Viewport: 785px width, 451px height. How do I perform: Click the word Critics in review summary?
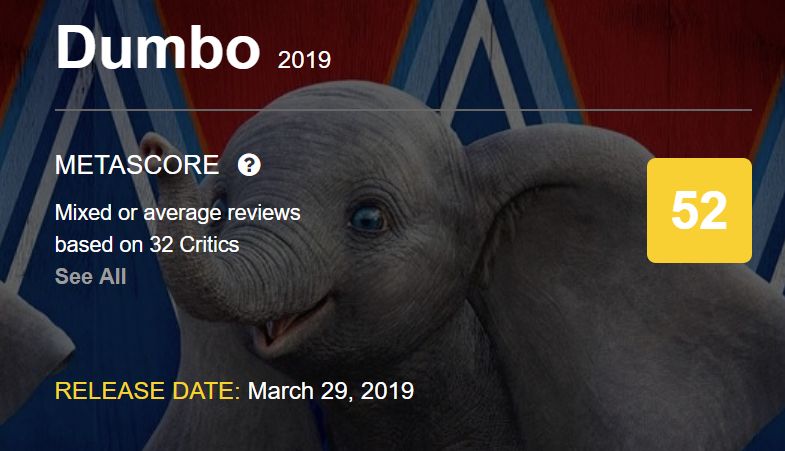[209, 245]
